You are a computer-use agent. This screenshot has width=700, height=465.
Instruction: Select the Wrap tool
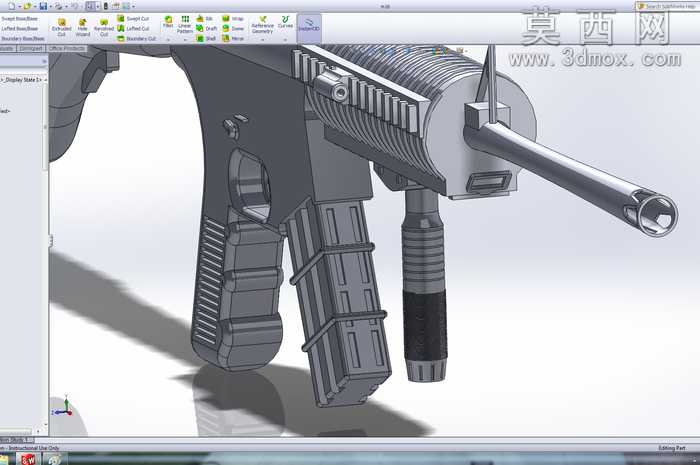(x=233, y=18)
